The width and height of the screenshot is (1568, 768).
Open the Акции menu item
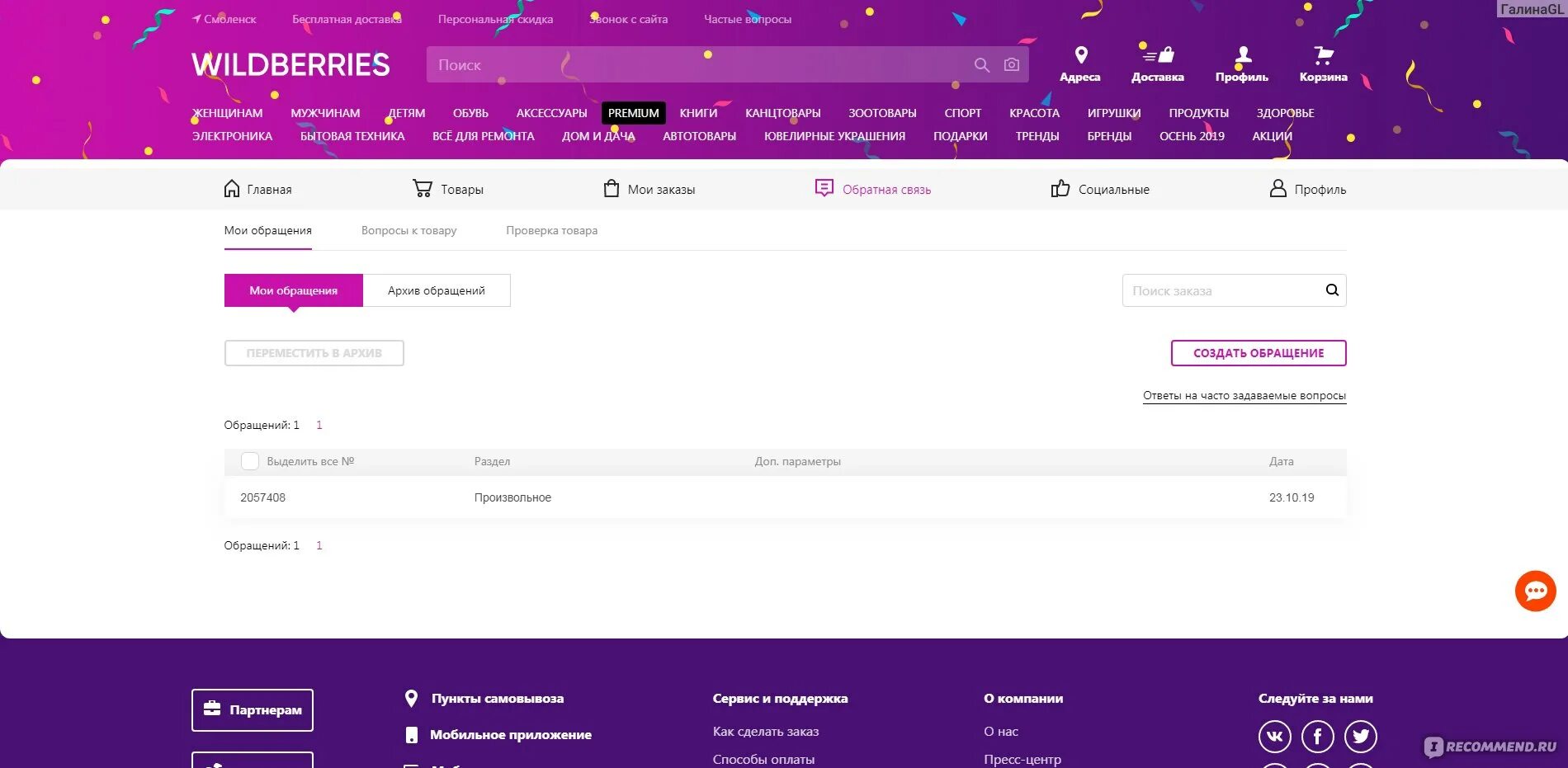click(x=1272, y=136)
